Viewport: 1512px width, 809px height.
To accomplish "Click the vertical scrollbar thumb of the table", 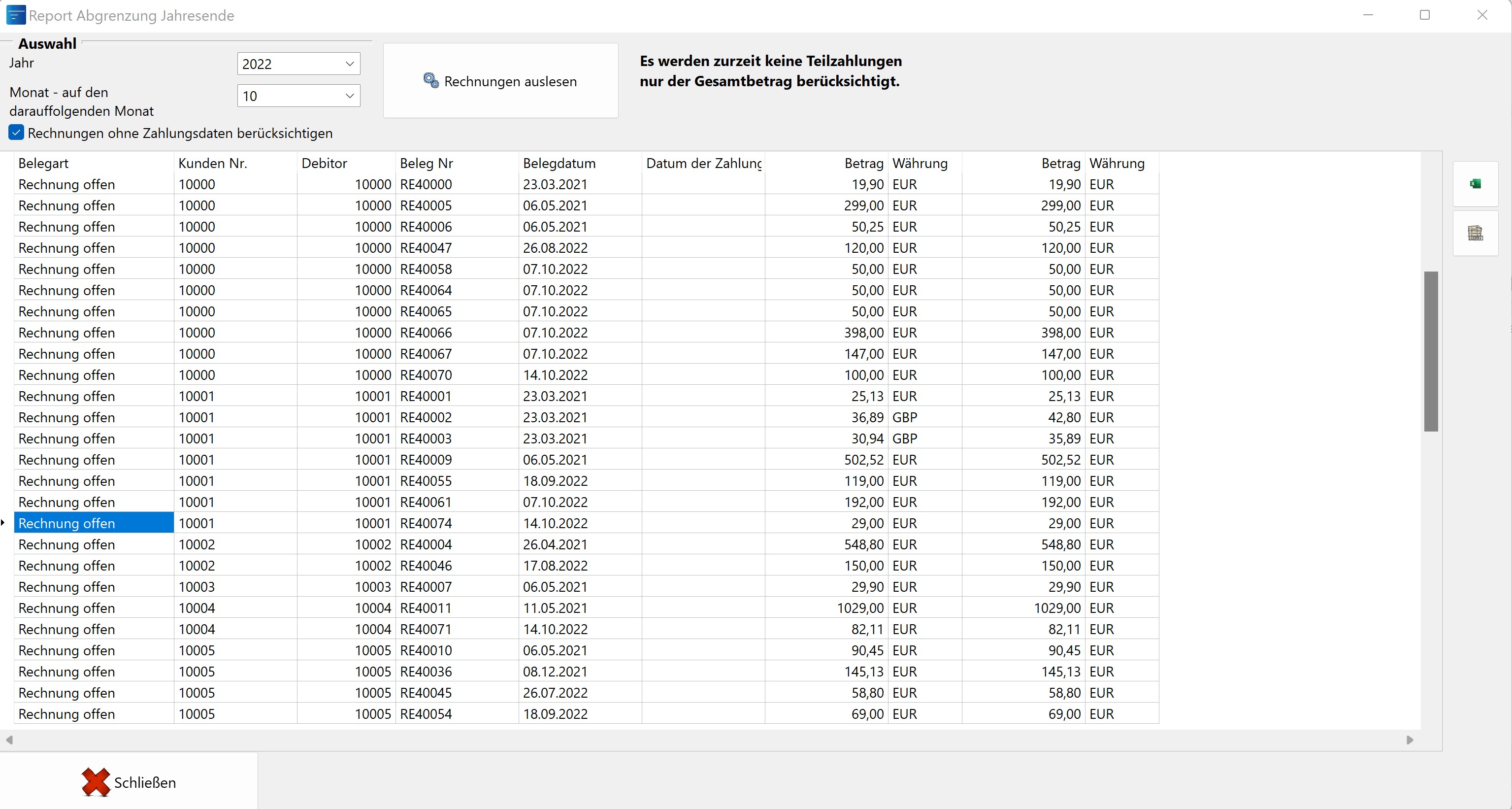I will click(x=1431, y=351).
